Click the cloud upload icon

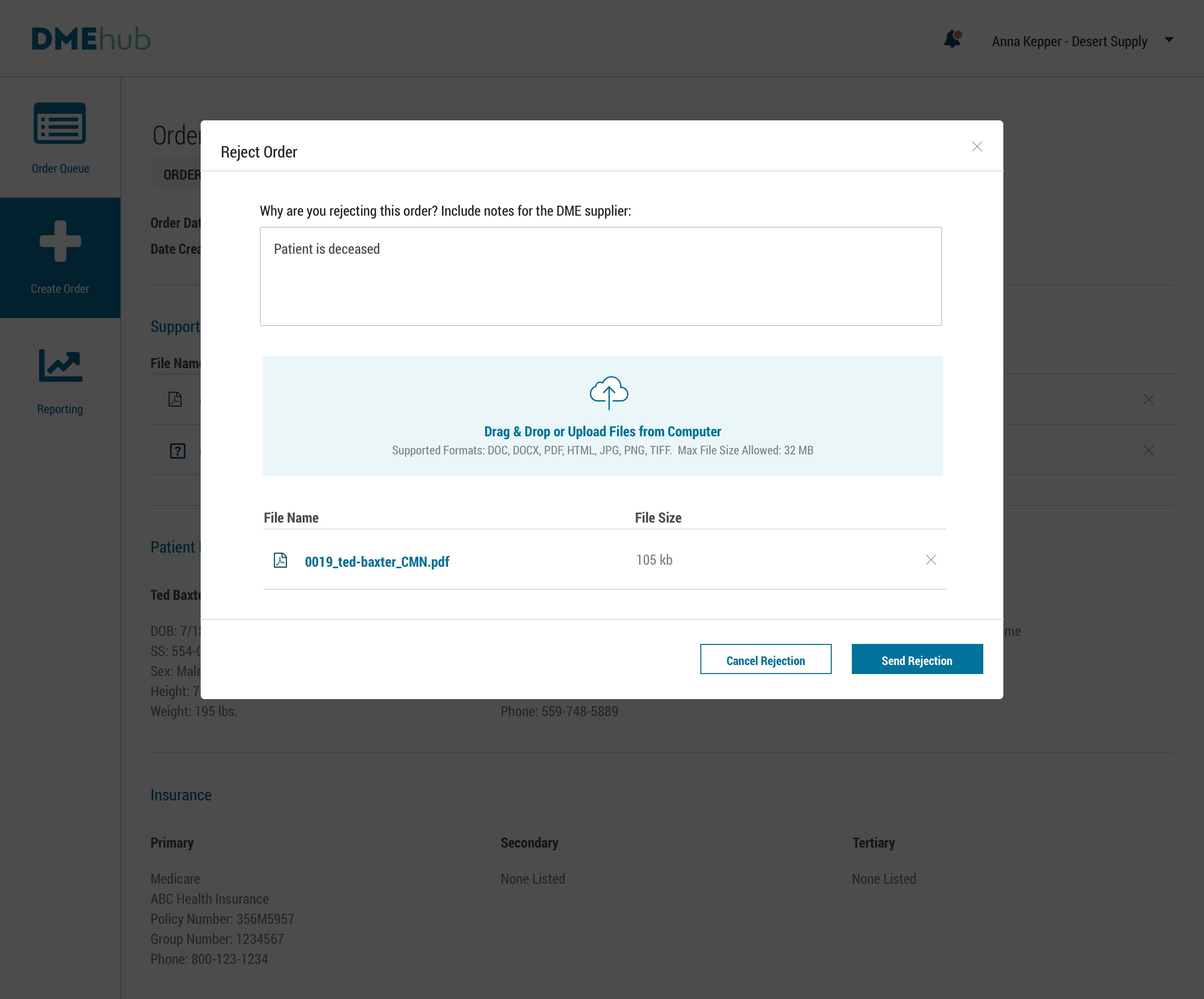click(x=609, y=393)
